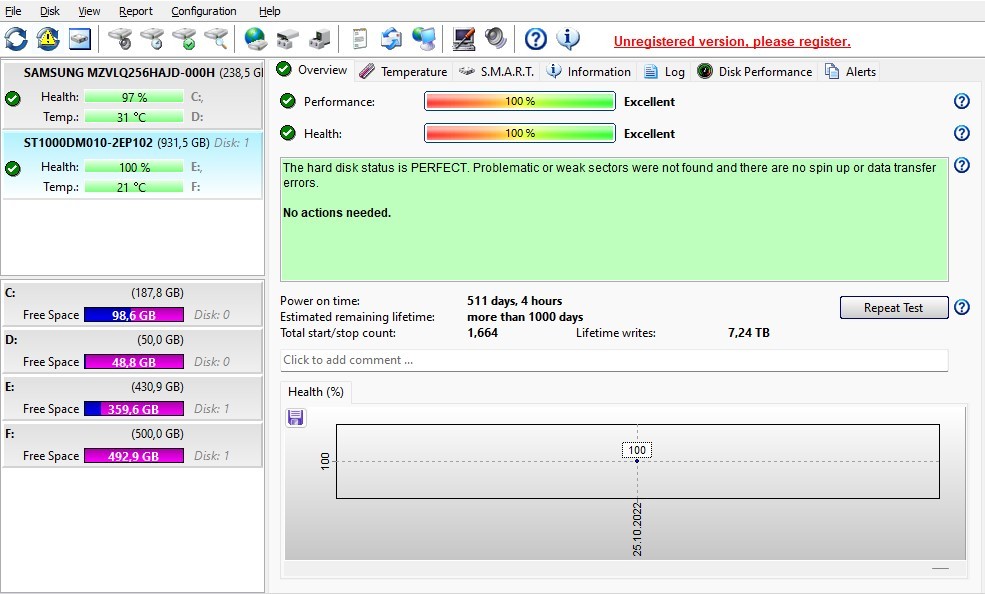Click the 25.10.2022 date label on graph
985x594 pixels.
point(637,529)
